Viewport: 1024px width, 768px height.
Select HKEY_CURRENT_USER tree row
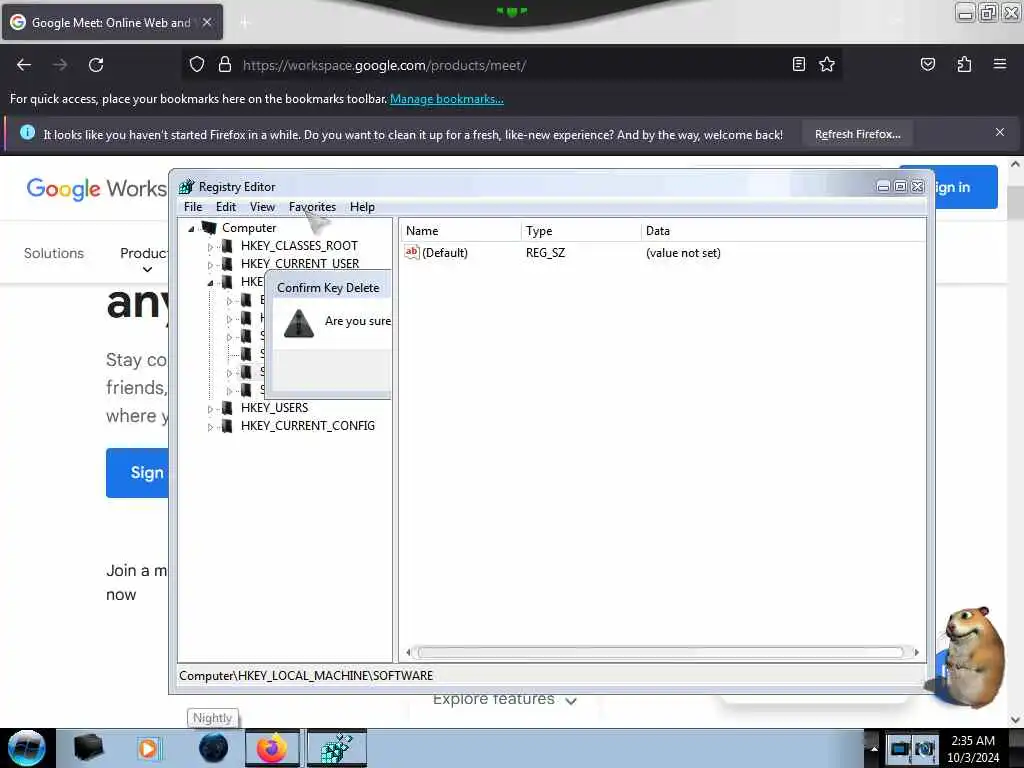[x=299, y=263]
